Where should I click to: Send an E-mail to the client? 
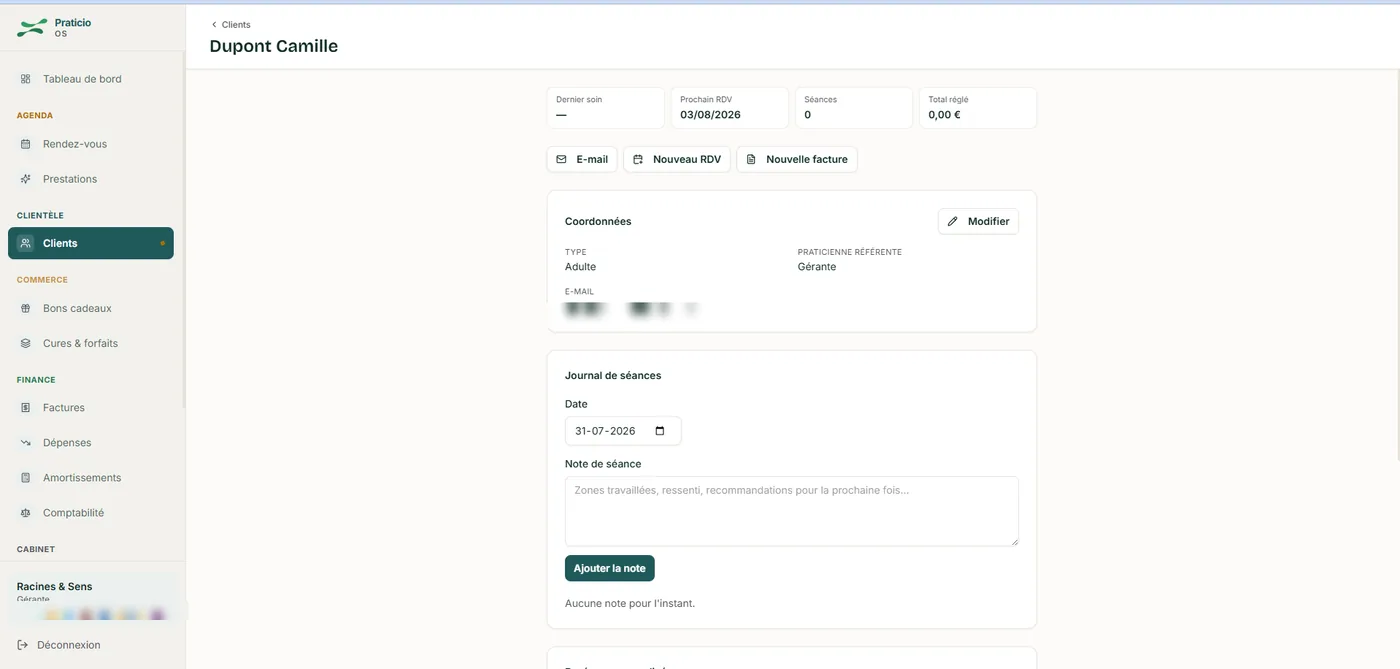[582, 159]
